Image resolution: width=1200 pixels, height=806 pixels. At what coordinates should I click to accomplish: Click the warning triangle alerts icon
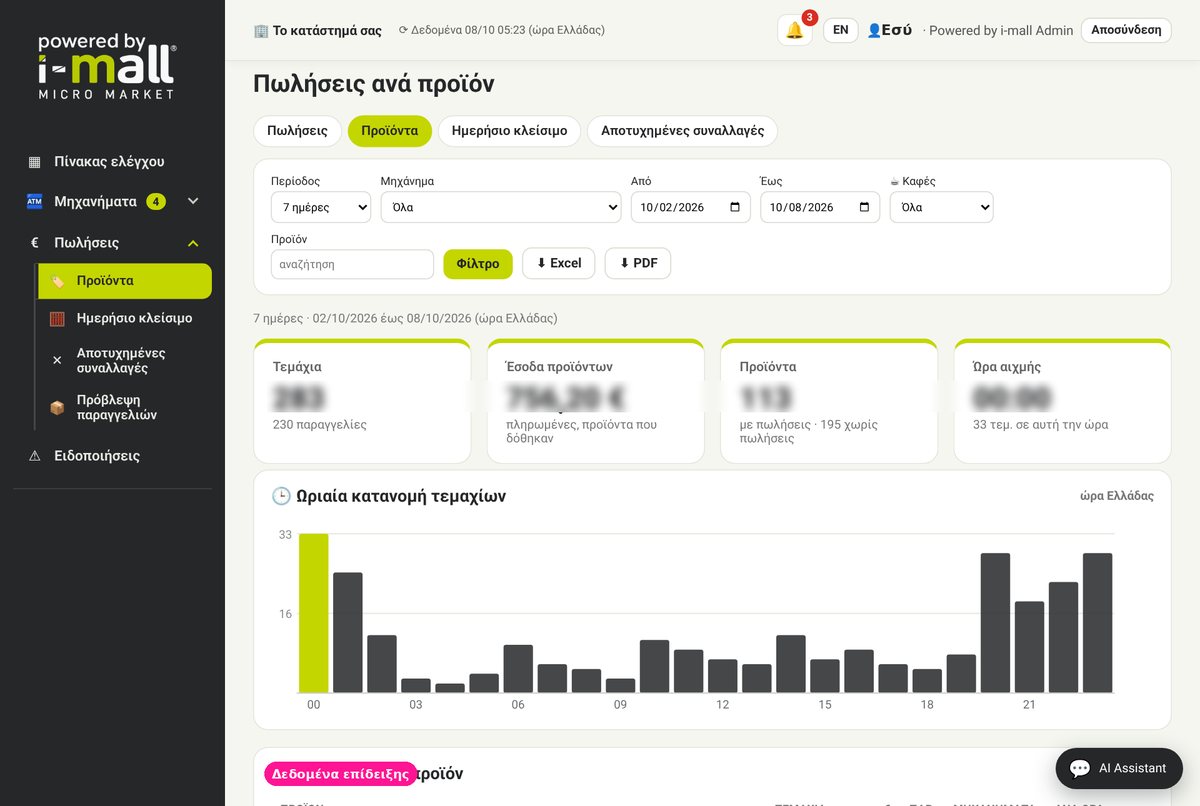click(34, 456)
